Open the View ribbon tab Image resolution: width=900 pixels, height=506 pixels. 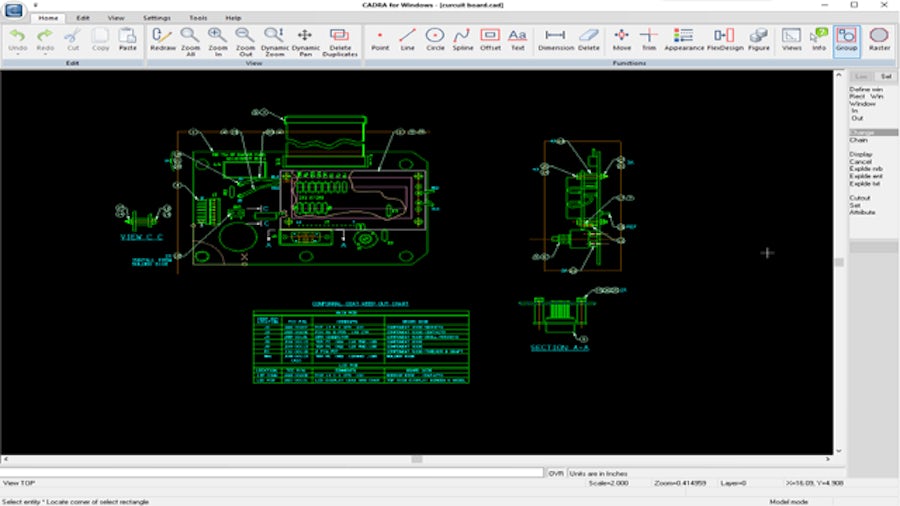point(116,18)
